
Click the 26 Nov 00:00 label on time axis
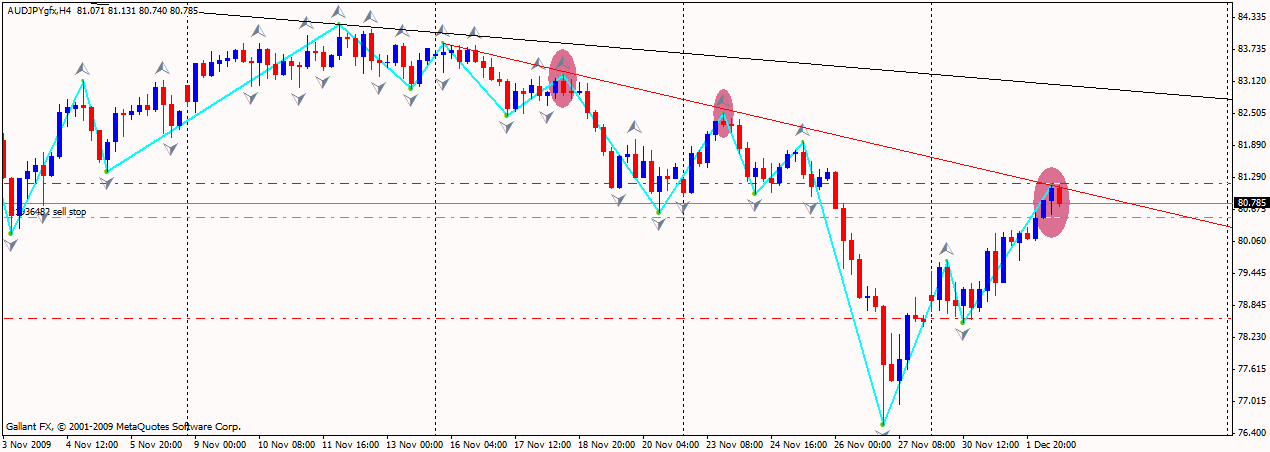(x=864, y=444)
